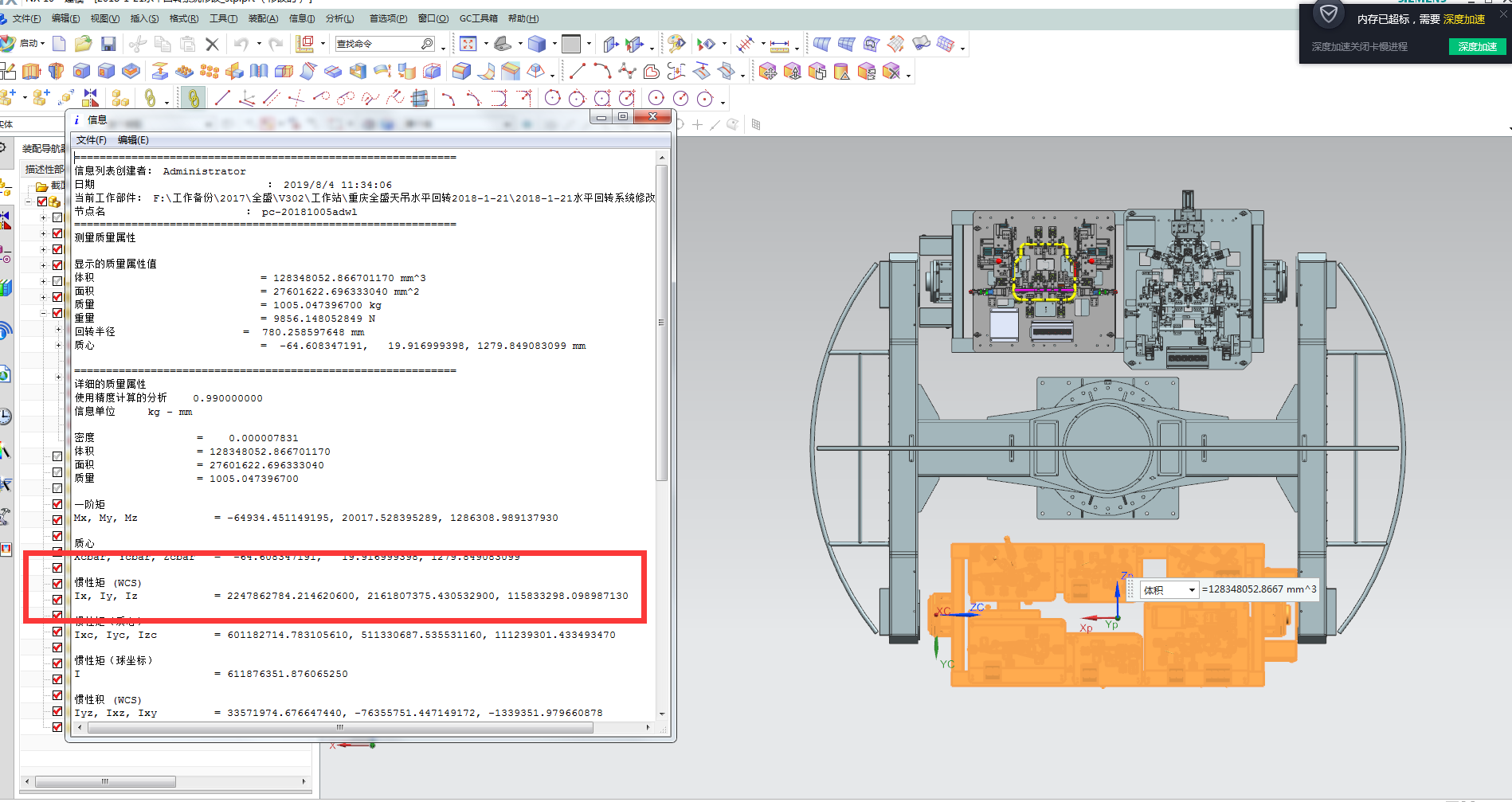
Task: Toggle last checkbox at bottom of navigator tree
Action: (x=57, y=727)
